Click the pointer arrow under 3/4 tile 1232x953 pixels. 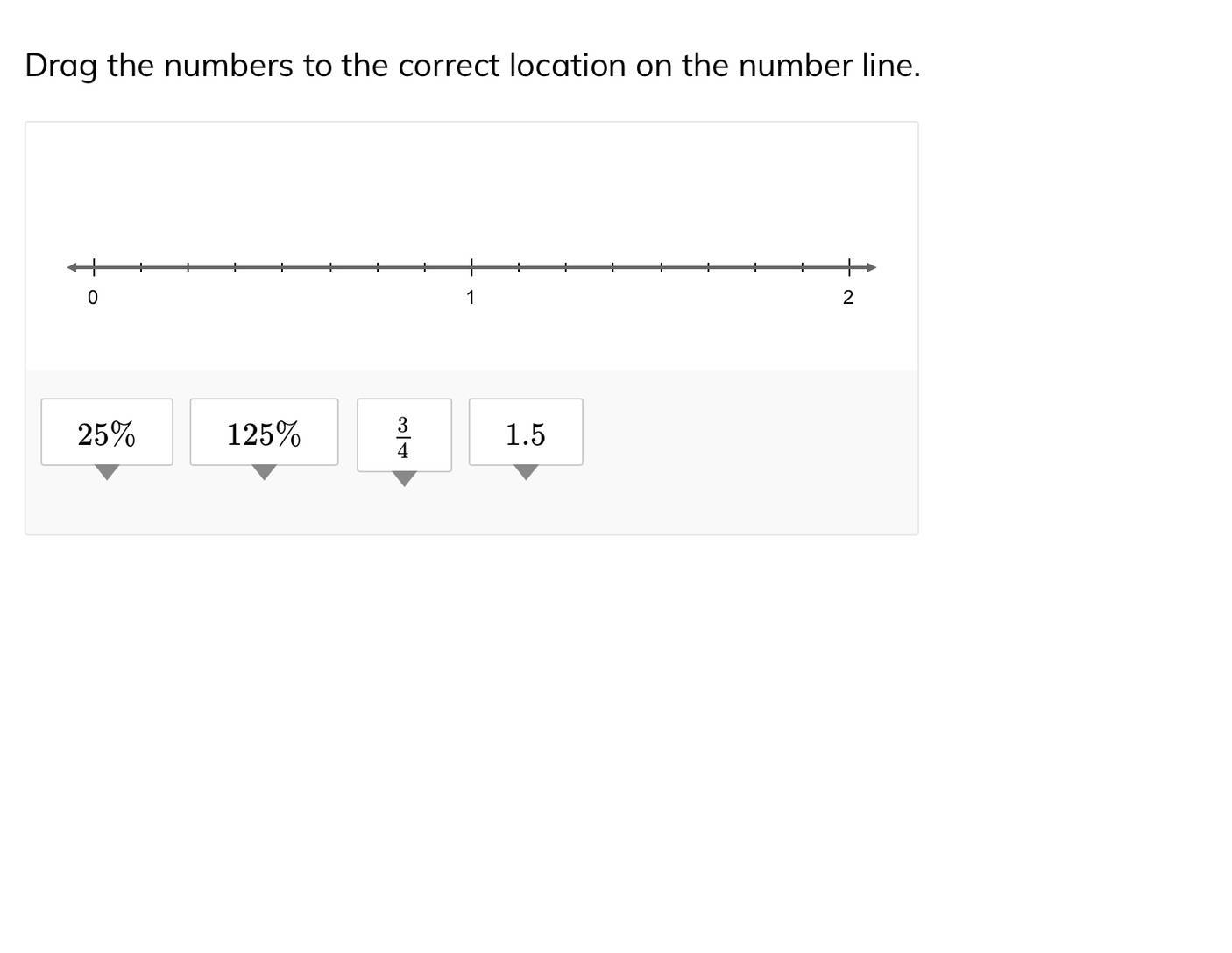[x=404, y=479]
